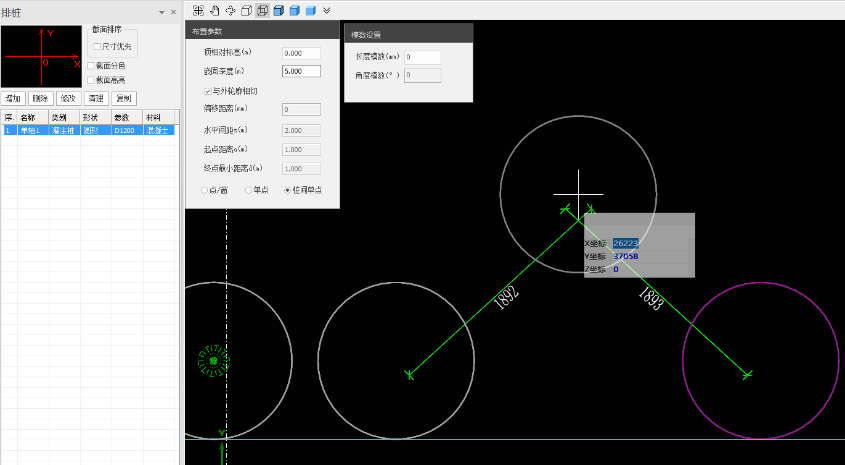Click the 删除 button

click(x=41, y=98)
